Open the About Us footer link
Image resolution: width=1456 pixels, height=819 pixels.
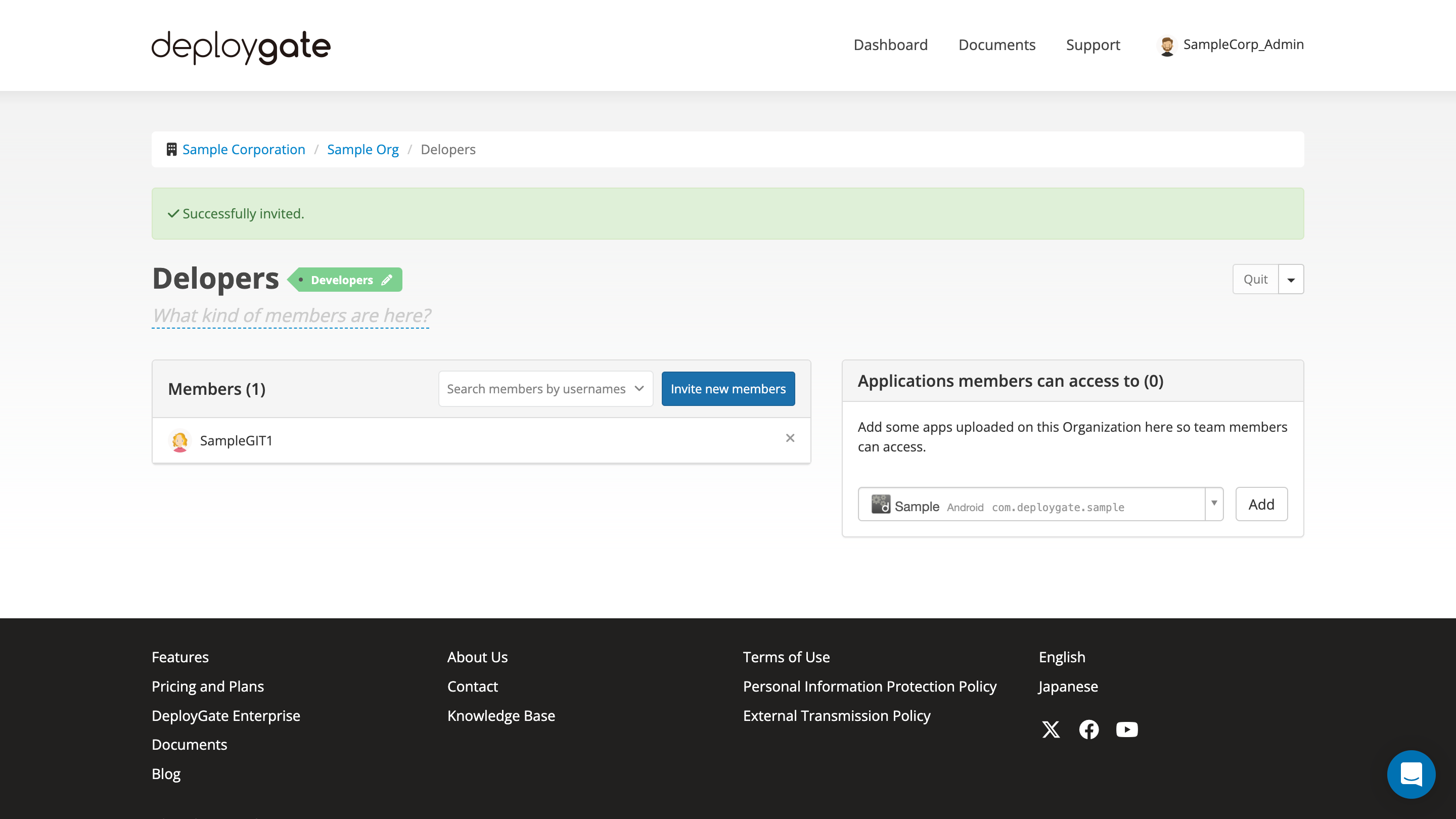(478, 657)
